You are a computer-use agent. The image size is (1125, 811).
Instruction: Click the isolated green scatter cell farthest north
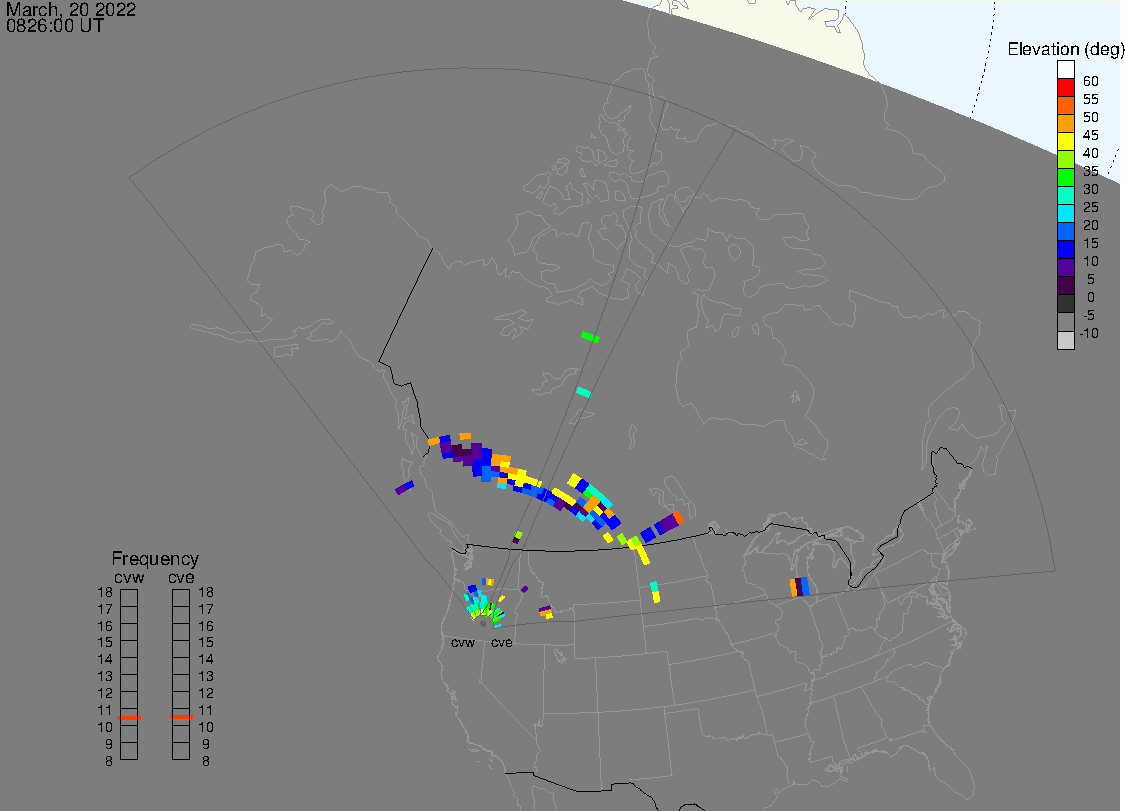[x=590, y=337]
